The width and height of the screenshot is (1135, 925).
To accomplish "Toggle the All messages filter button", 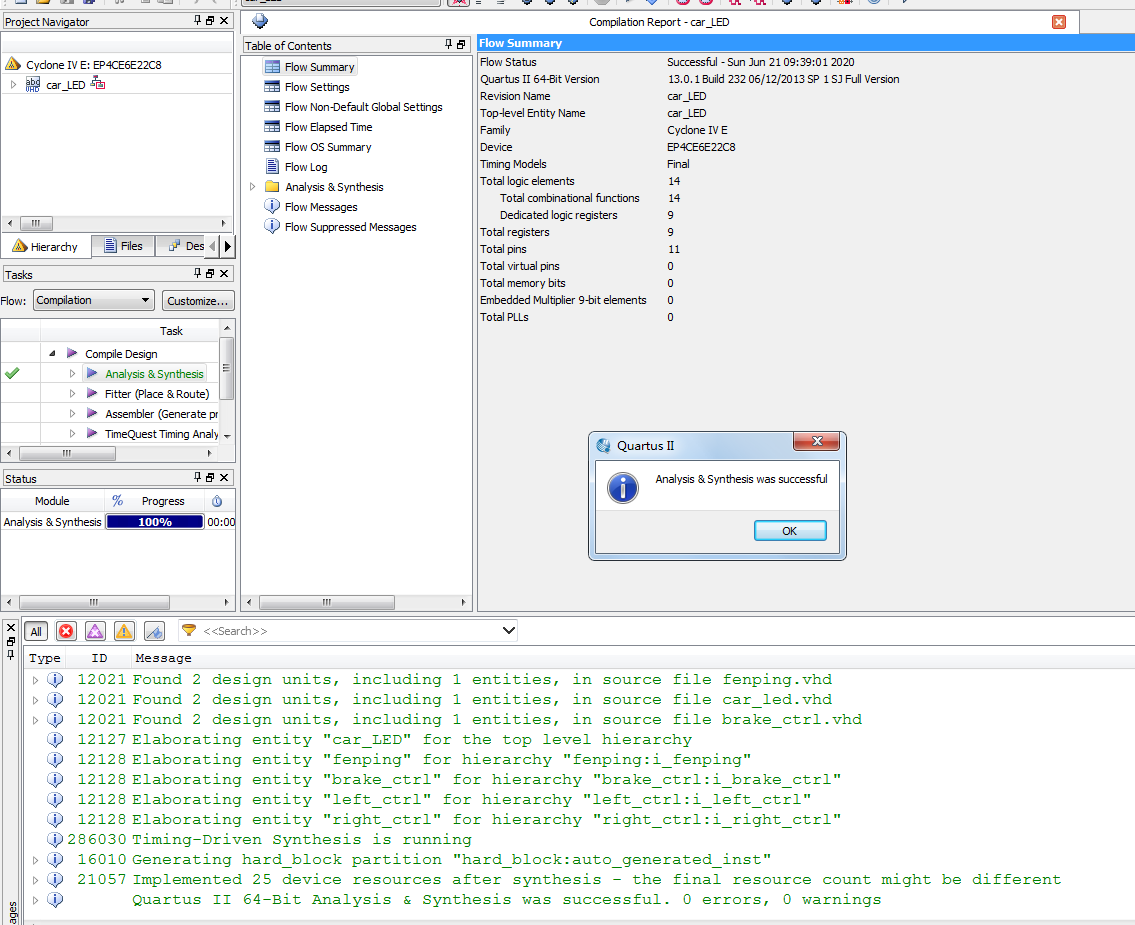I will [36, 631].
